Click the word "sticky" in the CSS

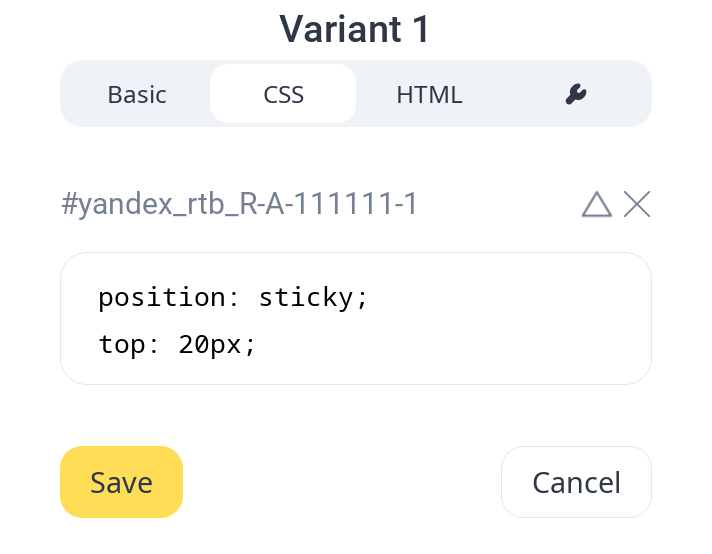pos(306,297)
